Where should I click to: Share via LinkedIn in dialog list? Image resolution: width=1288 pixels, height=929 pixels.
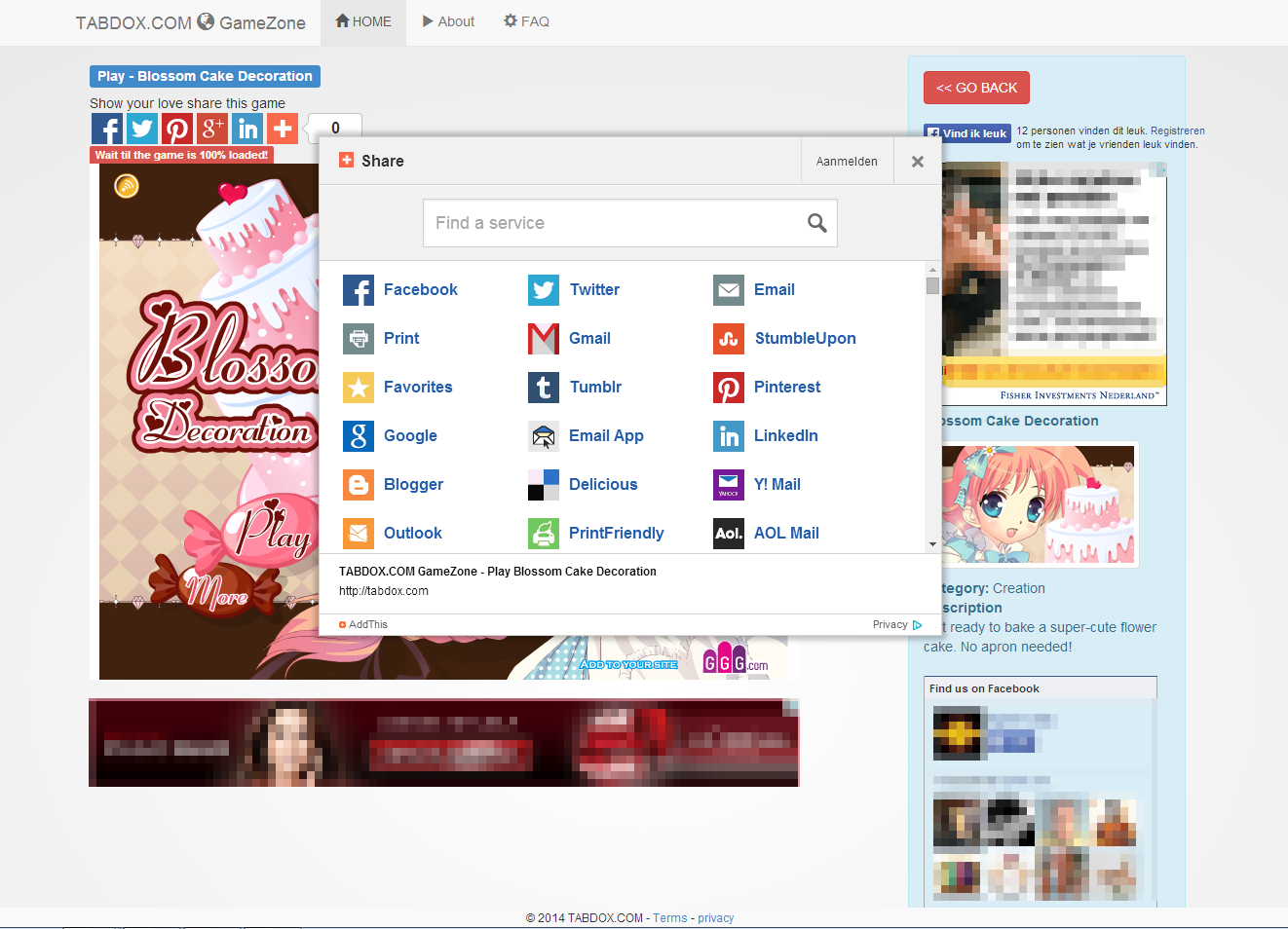766,436
